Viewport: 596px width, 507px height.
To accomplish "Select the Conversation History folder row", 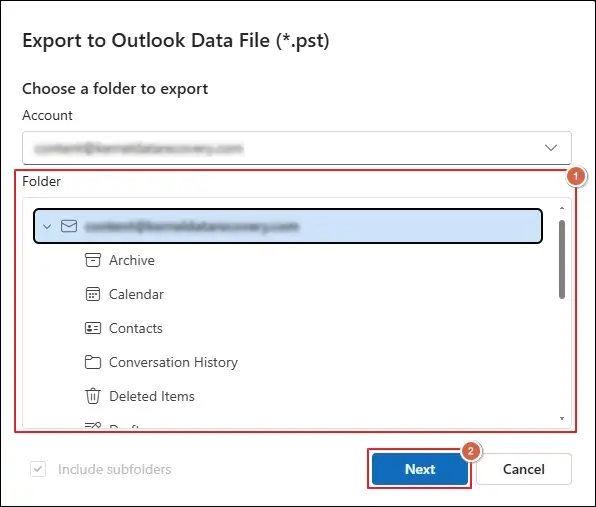I will coord(288,362).
